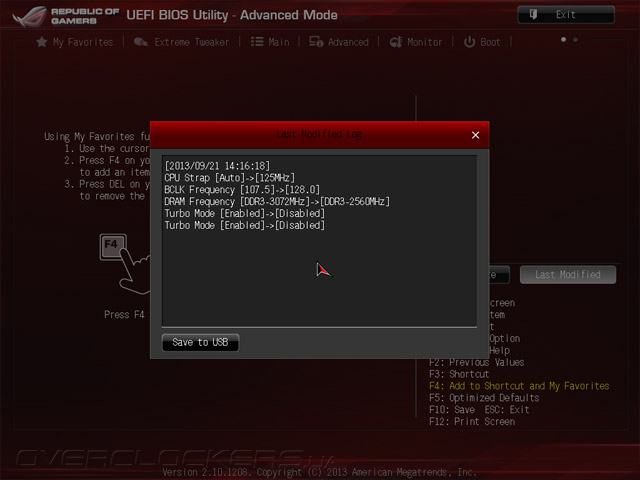The width and height of the screenshot is (640, 480).
Task: Select the first page indicator dot
Action: click(563, 40)
